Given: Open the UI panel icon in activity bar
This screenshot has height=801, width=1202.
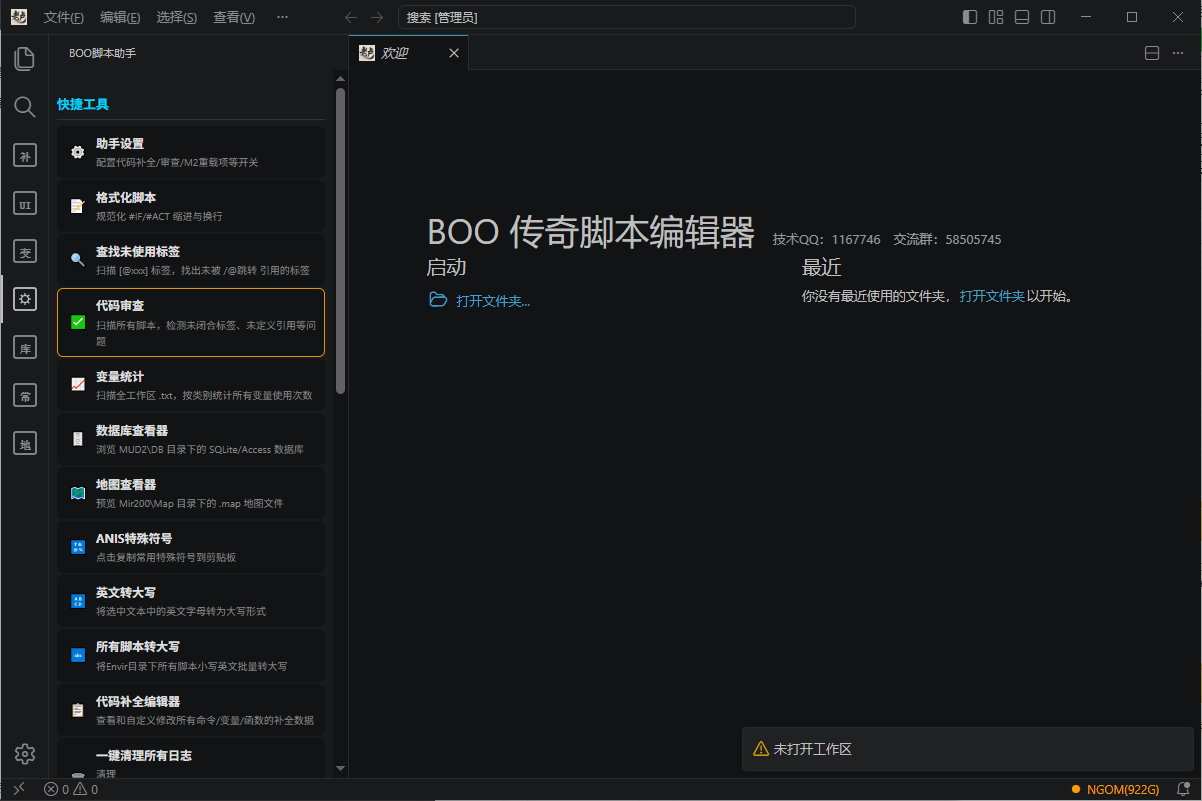Looking at the screenshot, I should click(x=25, y=204).
